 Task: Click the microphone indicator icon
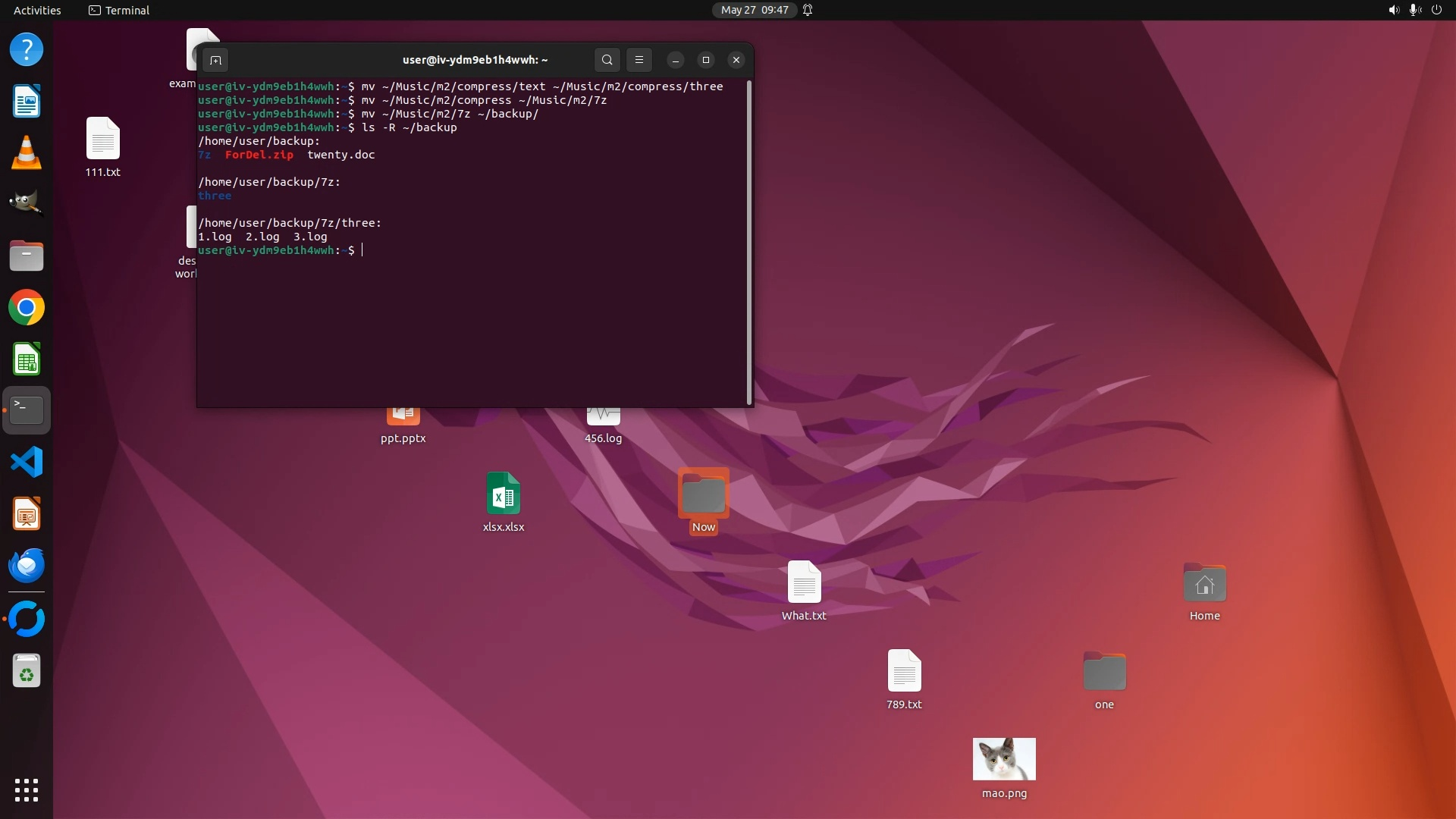click(x=1414, y=10)
